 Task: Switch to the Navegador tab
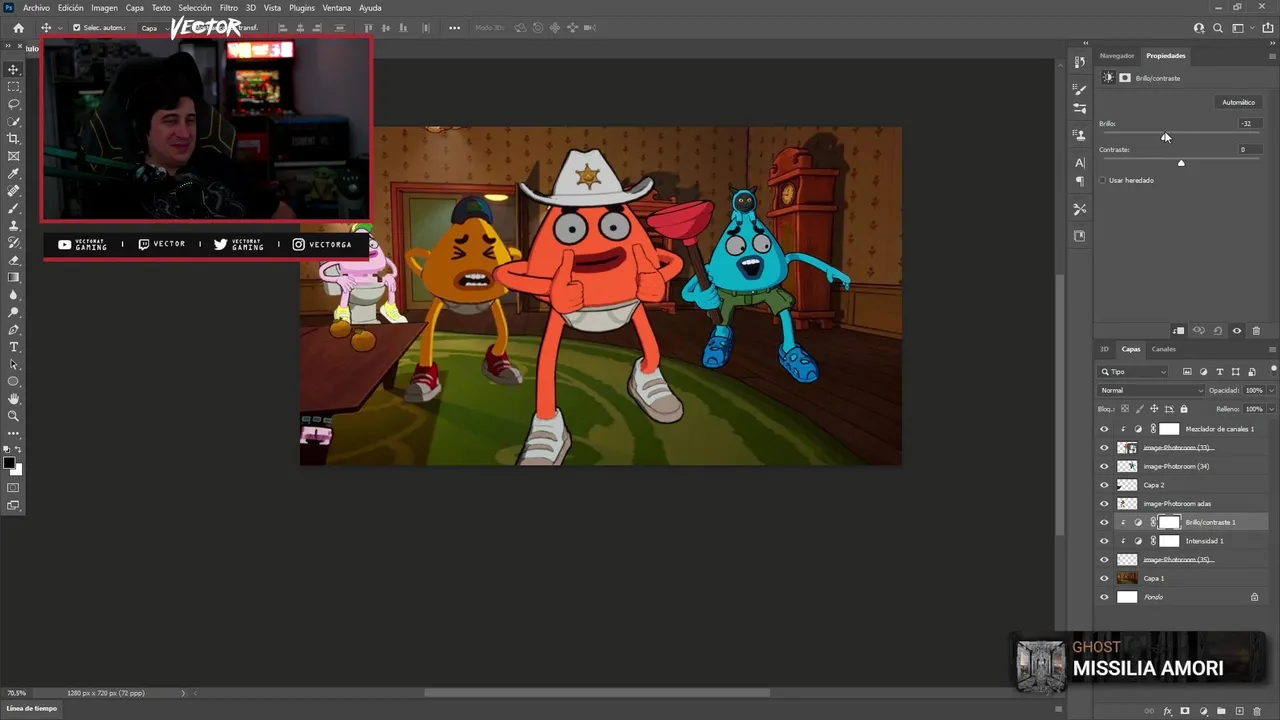tap(1117, 56)
